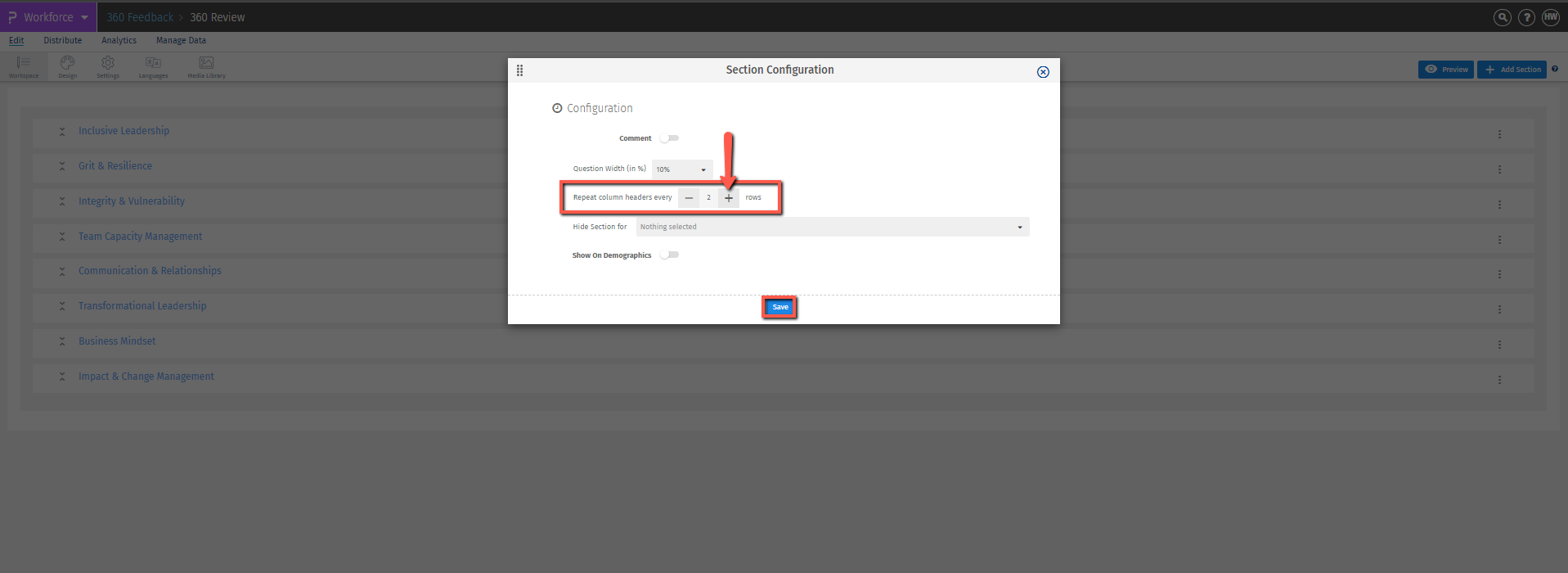The image size is (1568, 573).
Task: Open the Settings gear icon
Action: [108, 66]
